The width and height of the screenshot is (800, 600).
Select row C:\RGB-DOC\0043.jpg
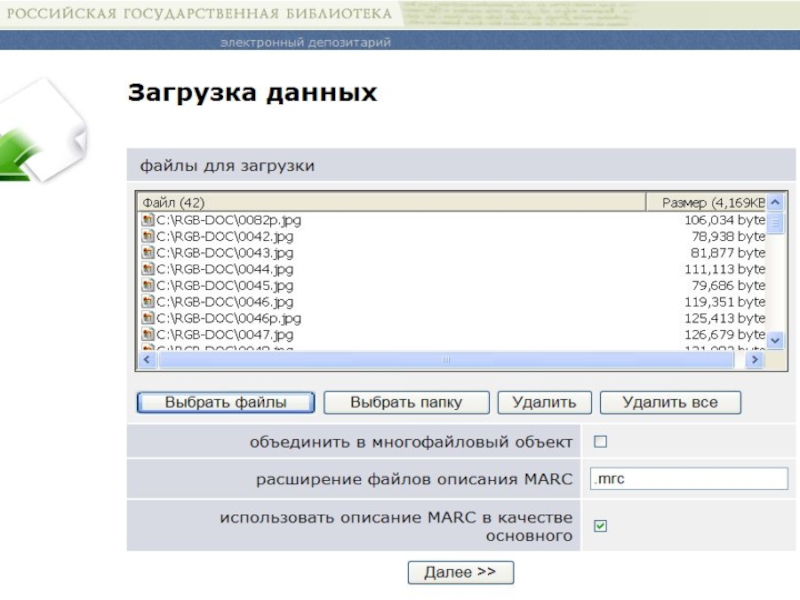[452, 253]
